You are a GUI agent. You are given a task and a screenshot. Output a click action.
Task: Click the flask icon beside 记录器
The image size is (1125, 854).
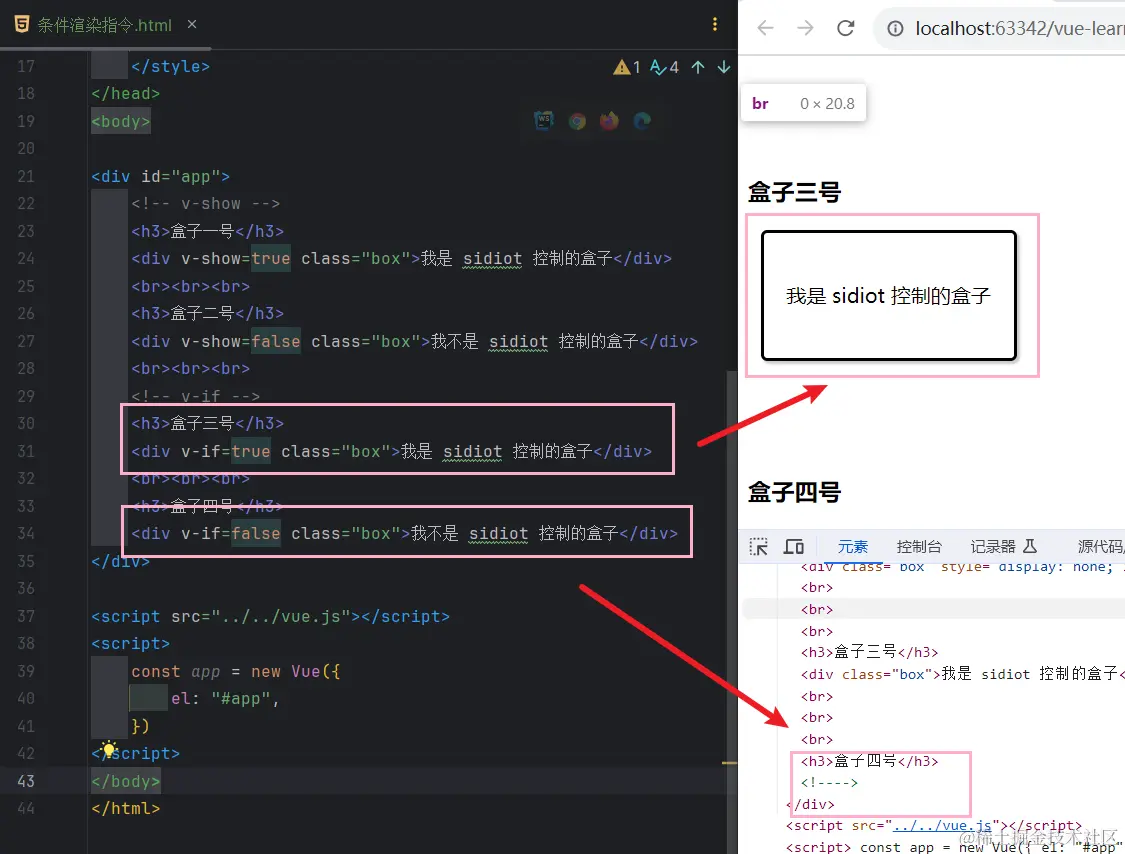coord(1030,546)
